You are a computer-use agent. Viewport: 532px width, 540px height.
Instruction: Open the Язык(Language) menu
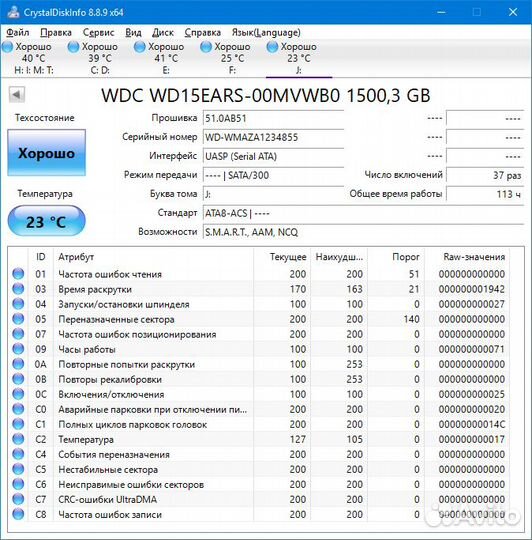(x=266, y=33)
